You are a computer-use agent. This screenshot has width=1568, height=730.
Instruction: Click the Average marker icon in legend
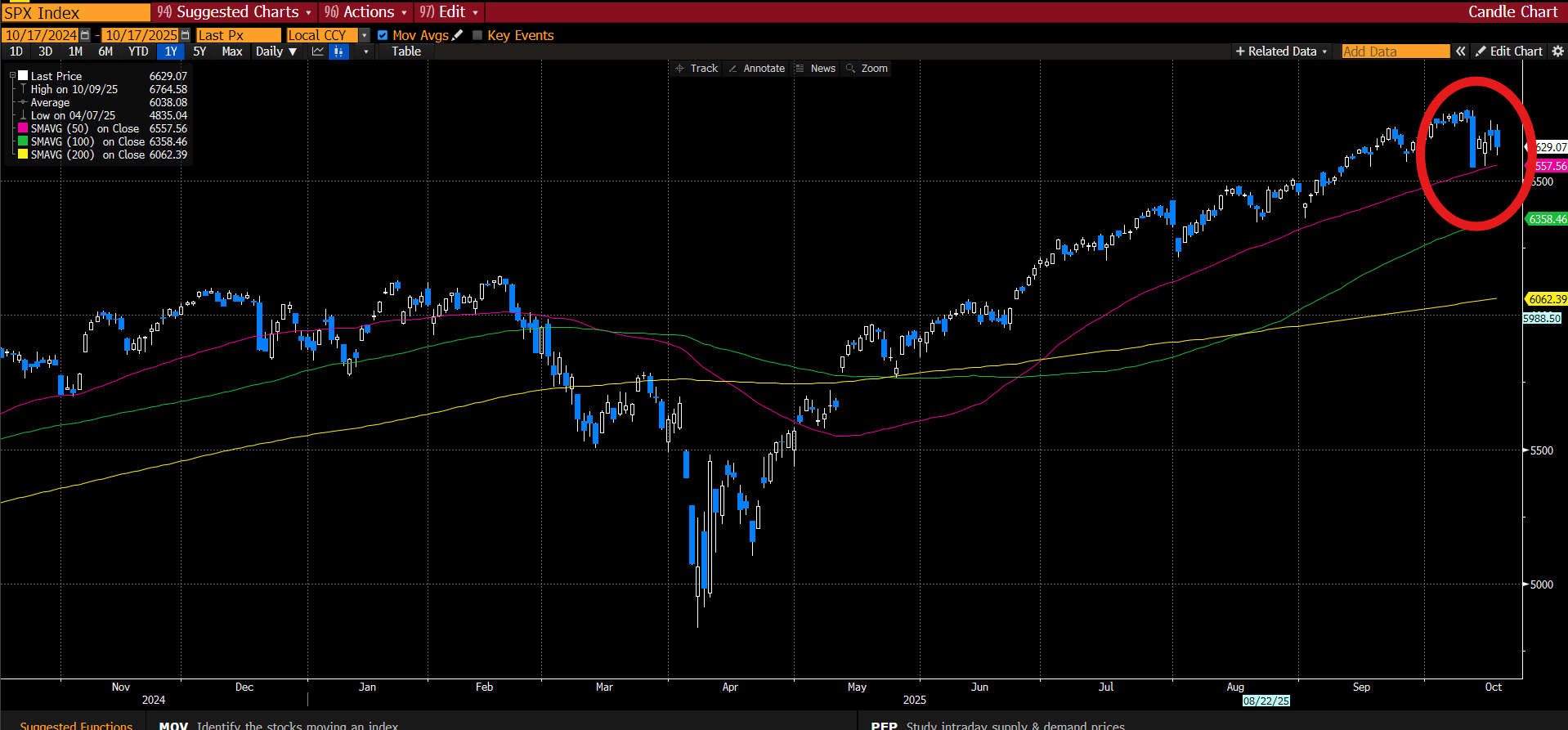(24, 102)
